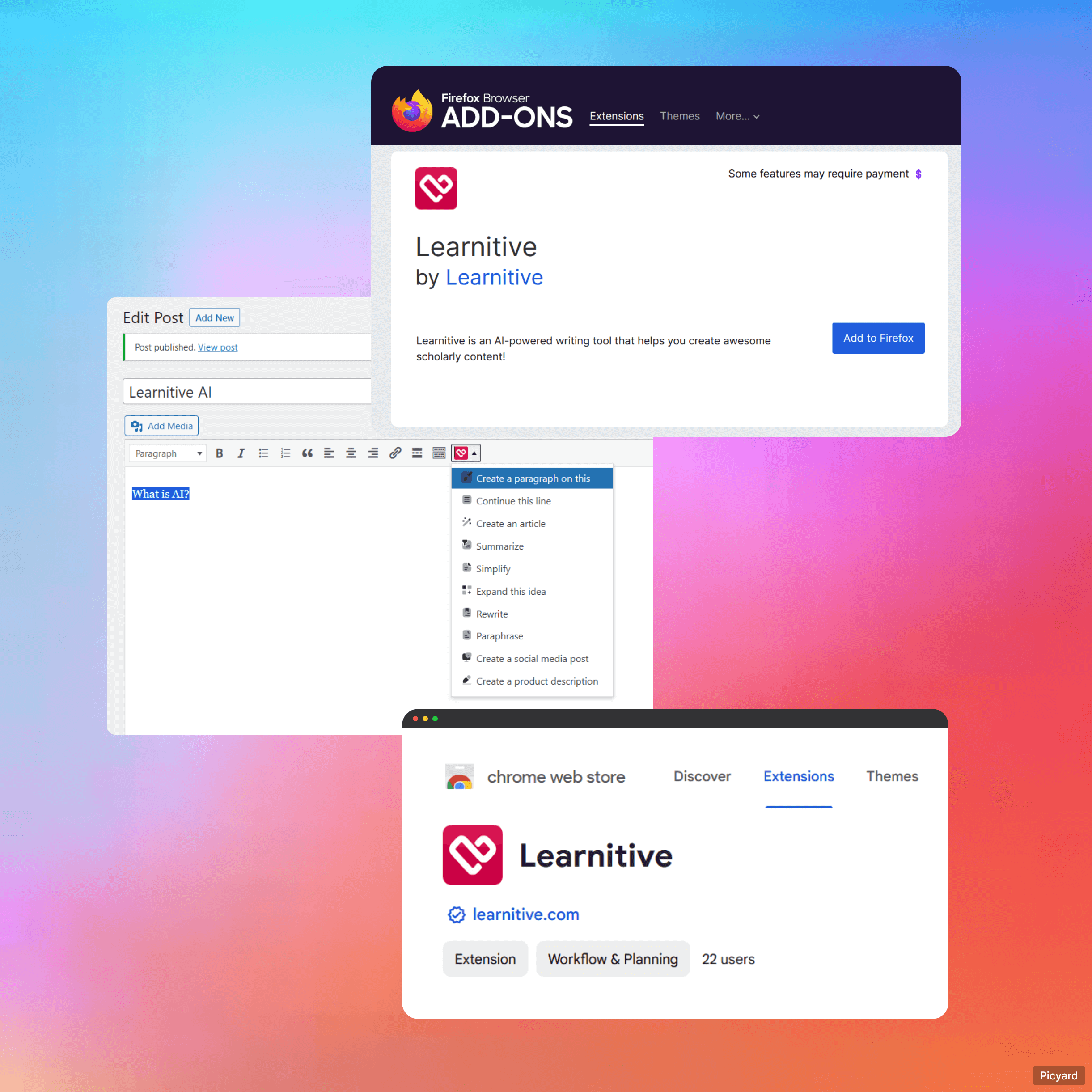Choose 'Summarize' from the Learnitive menu

coord(532,546)
